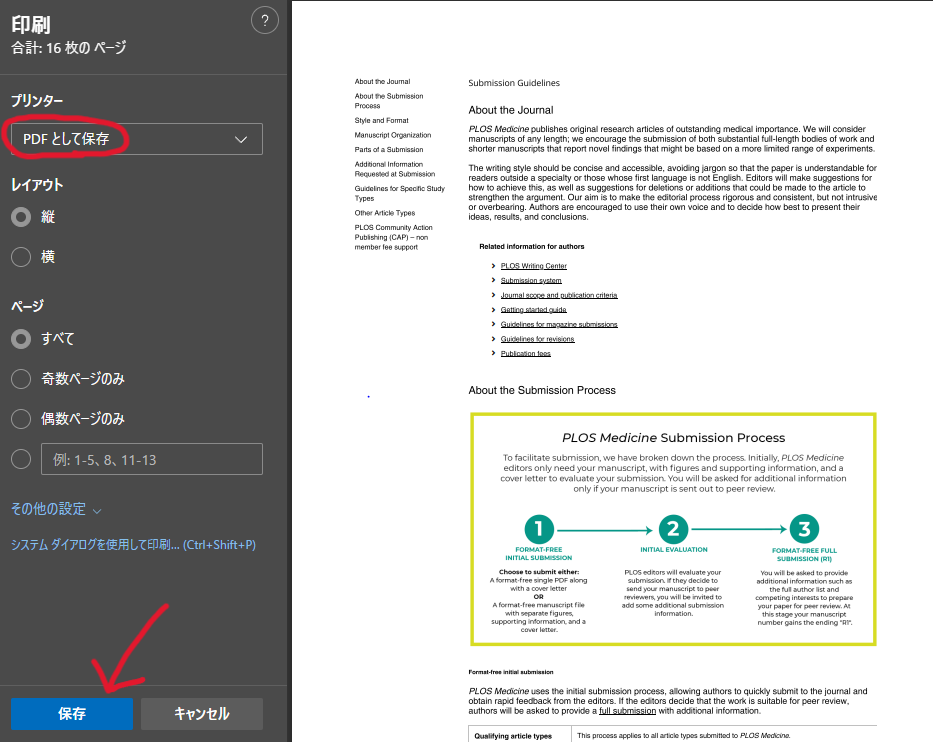This screenshot has height=742, width=933.
Task: Click the full submission link in preview text
Action: point(627,711)
